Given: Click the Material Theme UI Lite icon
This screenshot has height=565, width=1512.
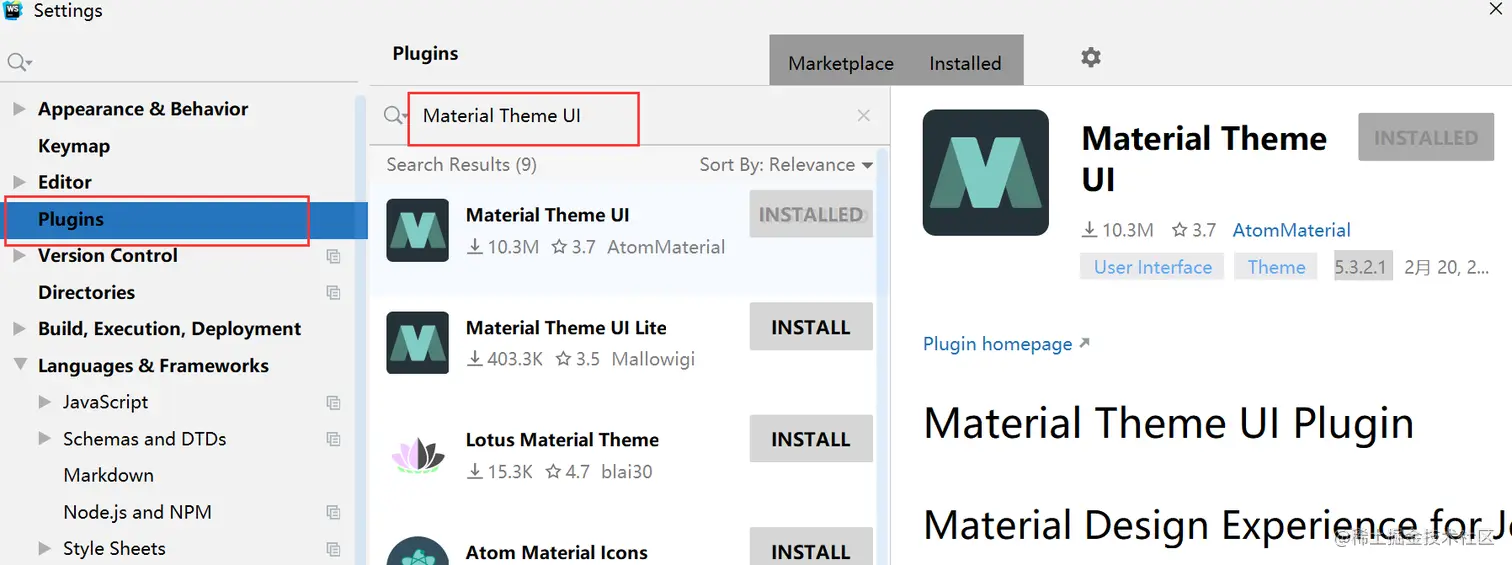Looking at the screenshot, I should [417, 342].
